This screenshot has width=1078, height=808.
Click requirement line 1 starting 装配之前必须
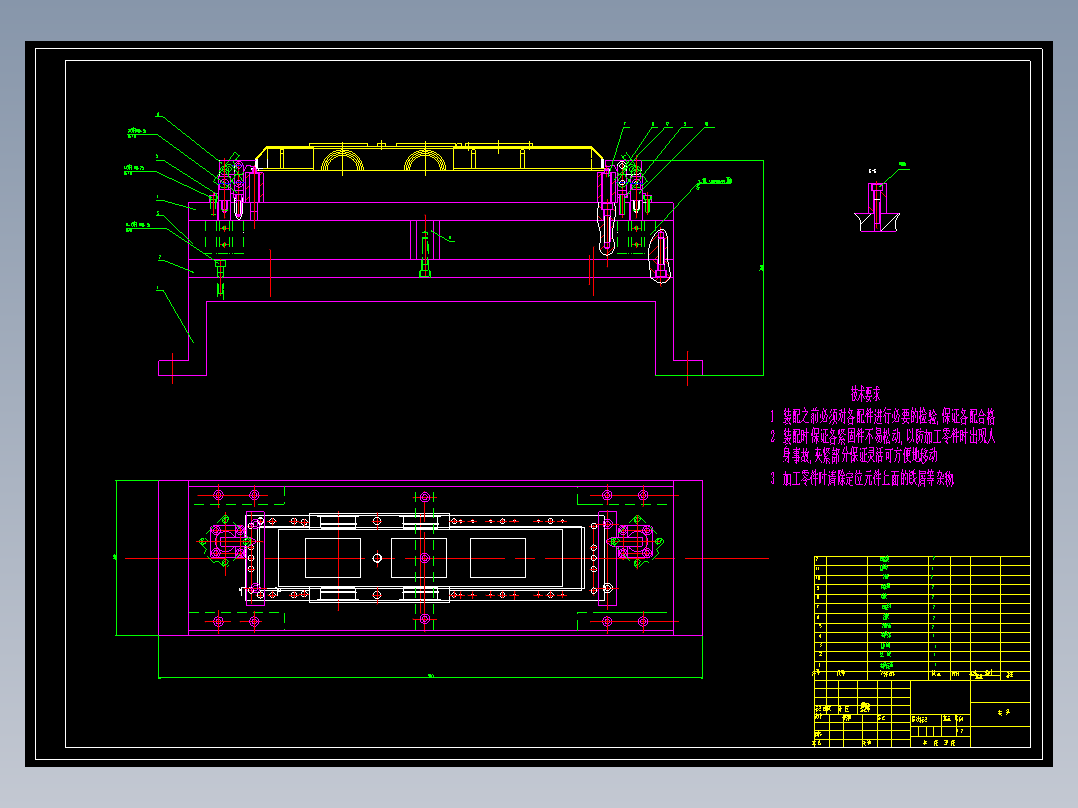(883, 416)
